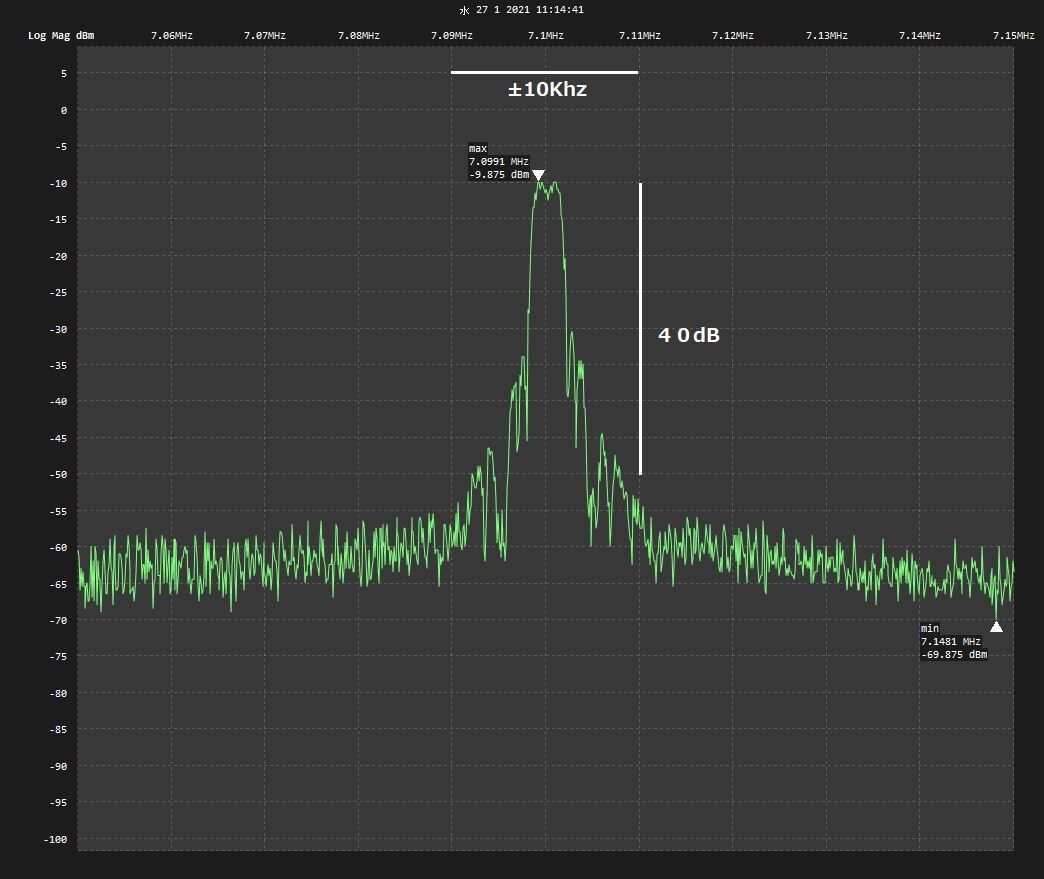1044x879 pixels.
Task: Click the '-65' dBm level axis label
Action: click(x=59, y=584)
